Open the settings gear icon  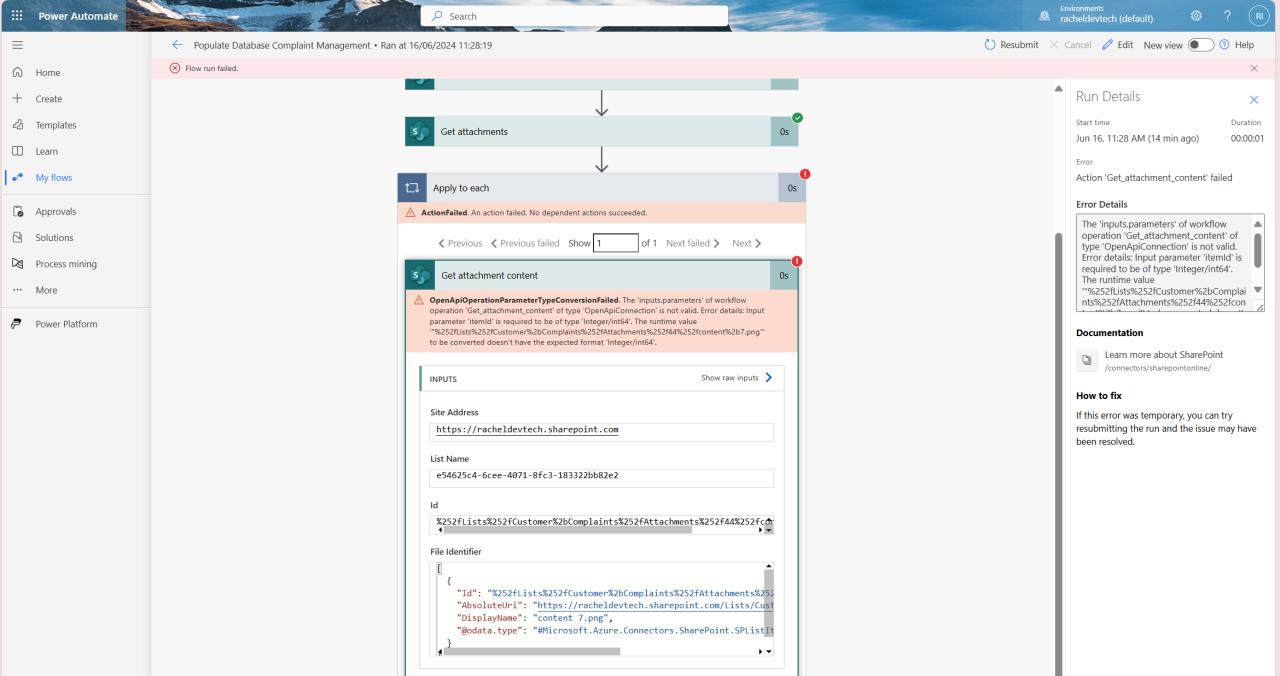coord(1196,16)
